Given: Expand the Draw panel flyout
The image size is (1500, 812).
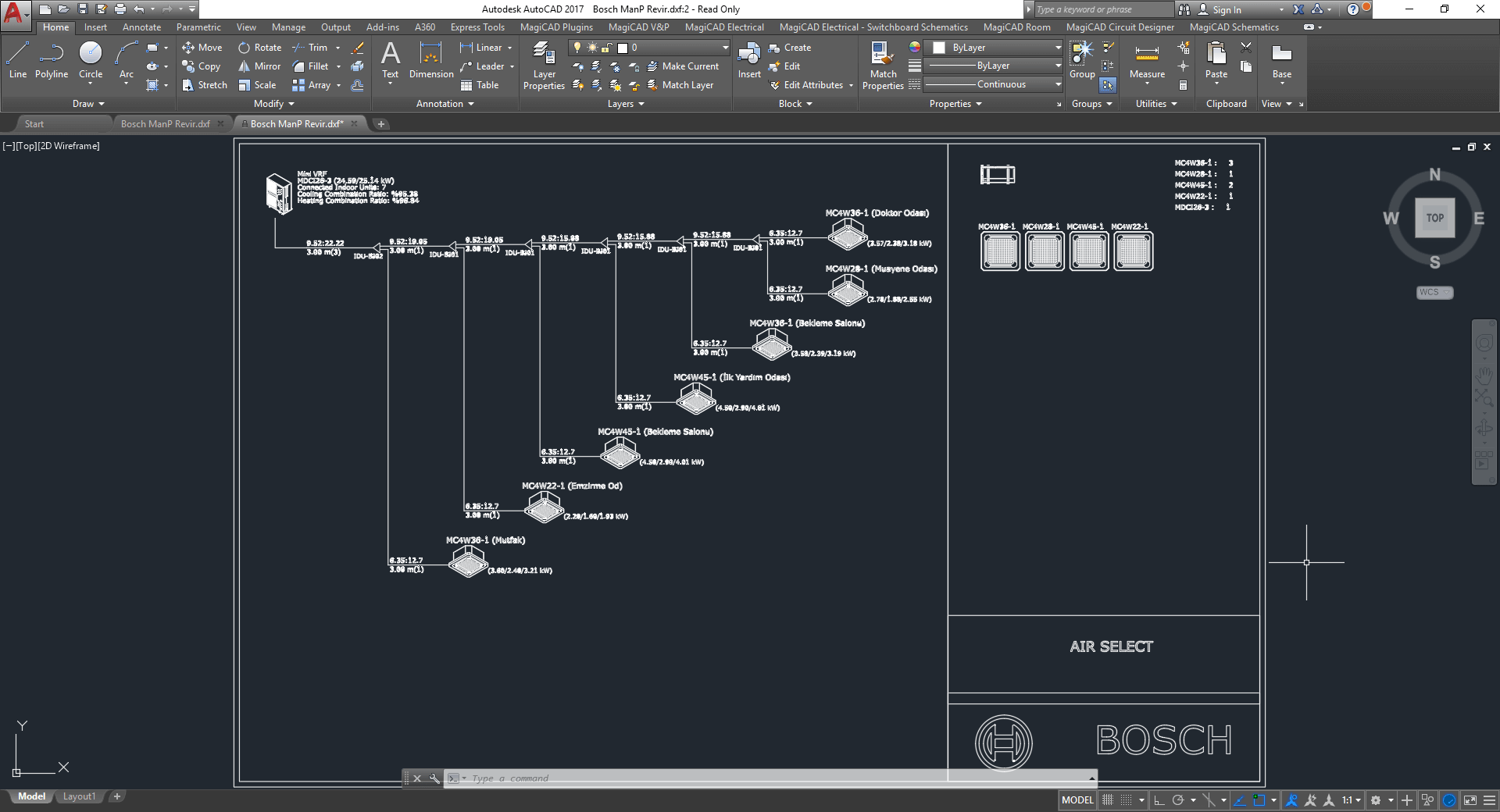Looking at the screenshot, I should click(x=88, y=104).
